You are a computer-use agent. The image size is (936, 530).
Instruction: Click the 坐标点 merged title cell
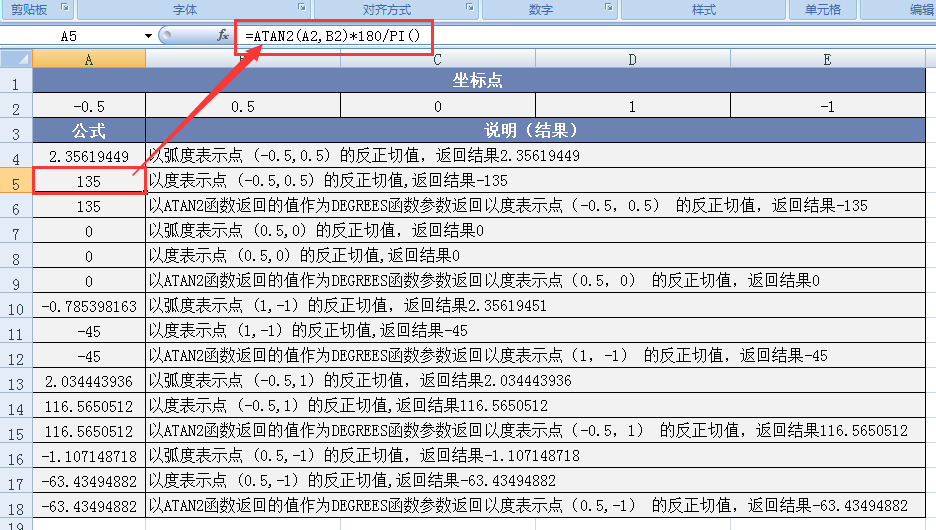coord(479,81)
